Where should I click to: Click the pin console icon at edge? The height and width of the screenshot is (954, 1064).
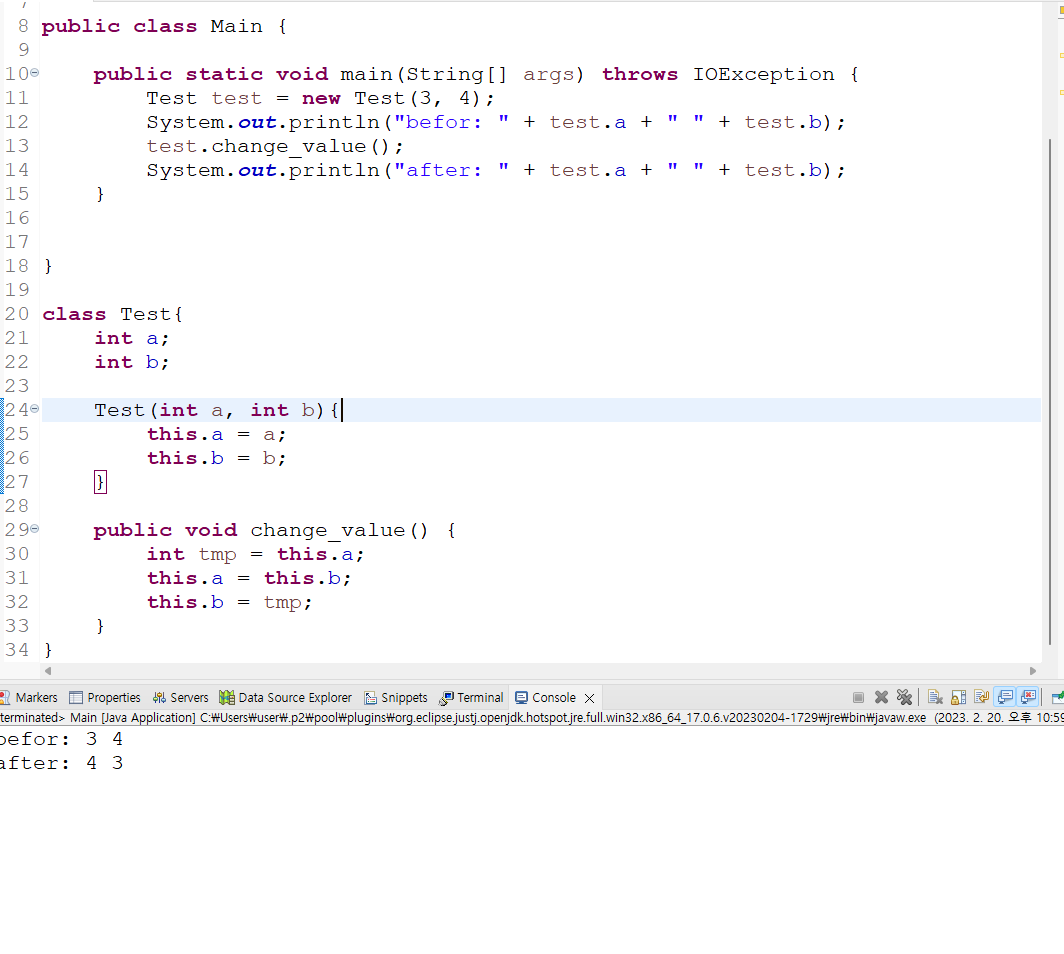(1057, 698)
